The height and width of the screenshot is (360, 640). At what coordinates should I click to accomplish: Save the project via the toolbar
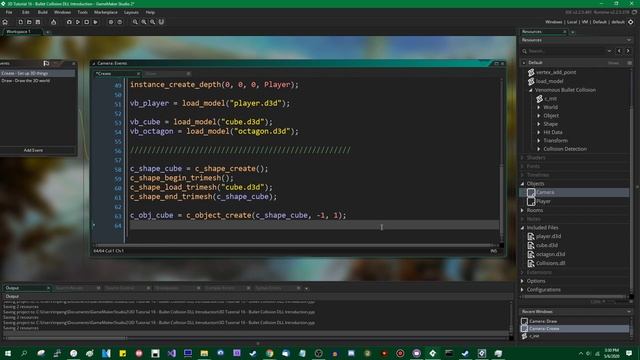tap(38, 22)
